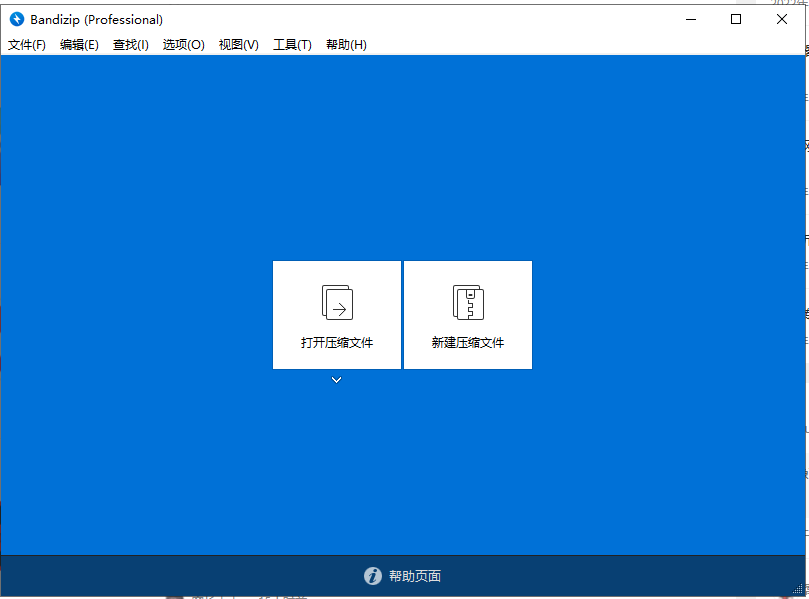Open the 编辑(E) menu
Screen dimensions: 809x599
pyautogui.click(x=79, y=45)
